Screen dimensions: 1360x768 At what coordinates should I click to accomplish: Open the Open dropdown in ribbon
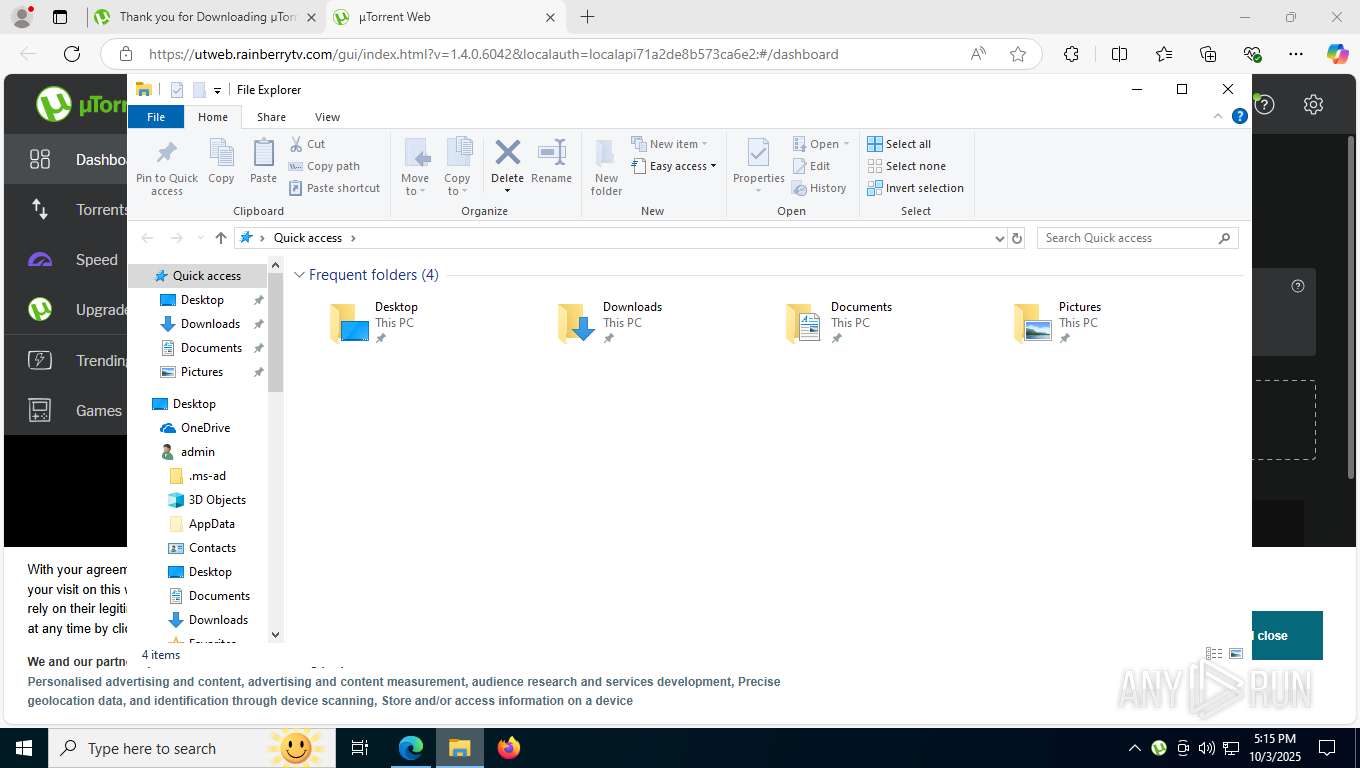point(821,144)
